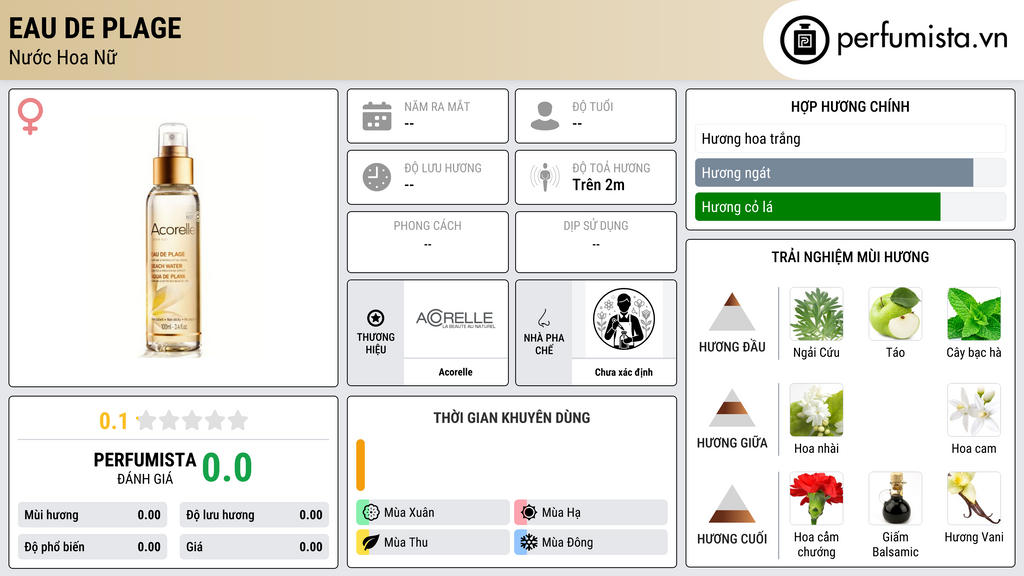This screenshot has height=576, width=1024.
Task: Click the green Hương cỏ lá bar
Action: click(x=818, y=207)
